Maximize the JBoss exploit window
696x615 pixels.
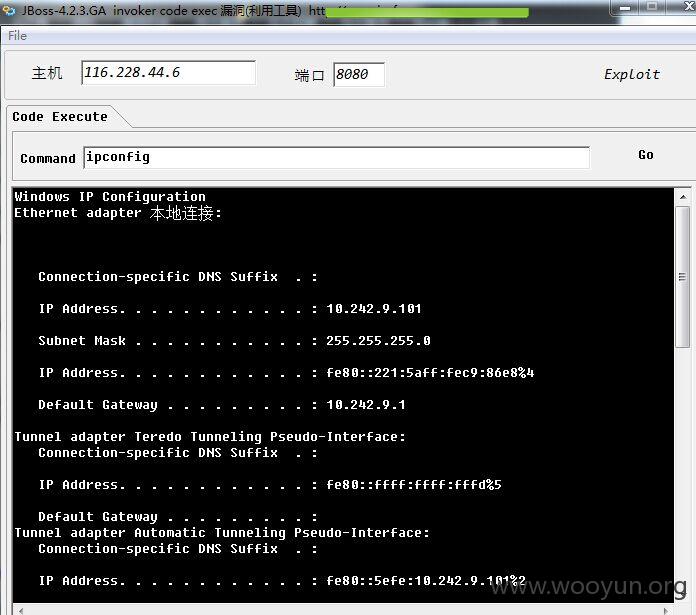(652, 7)
